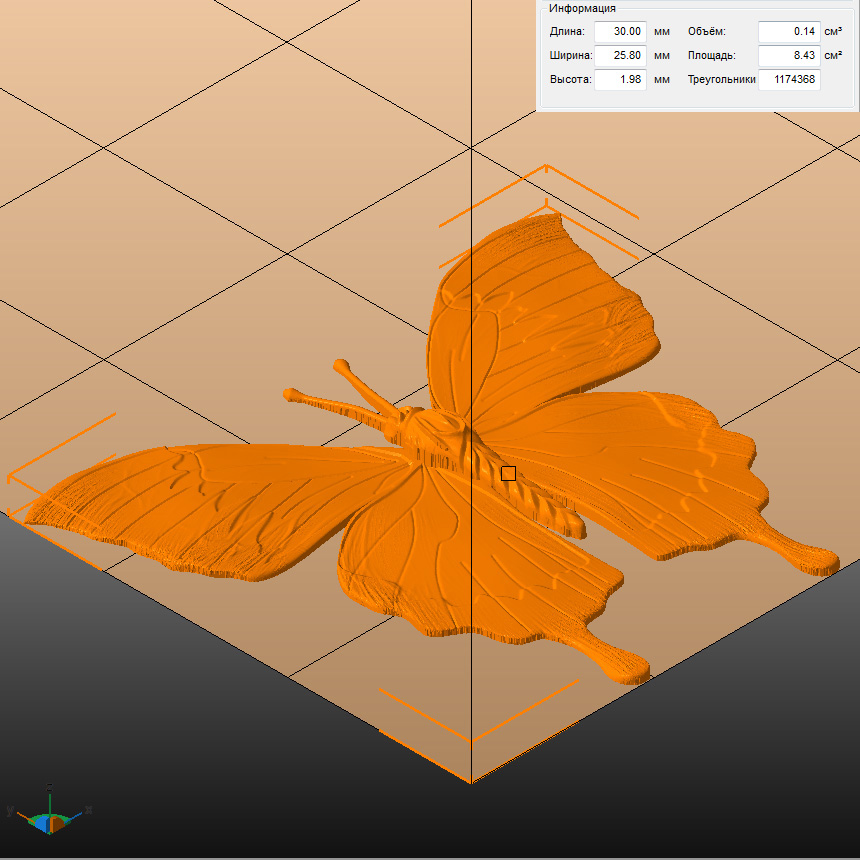860x860 pixels.
Task: Click the Треугольники label text
Action: tap(720, 80)
